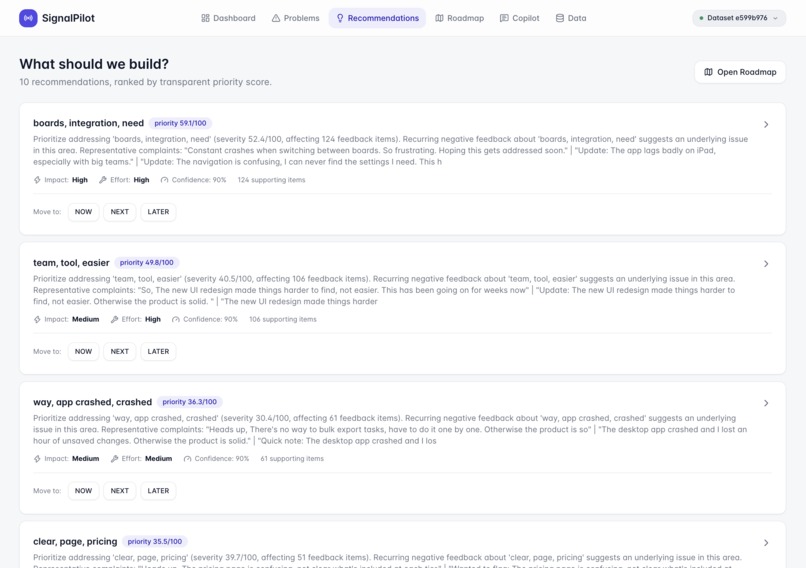Click the Impact lightning icon in crashed card
Image resolution: width=806 pixels, height=568 pixels.
pyautogui.click(x=37, y=459)
